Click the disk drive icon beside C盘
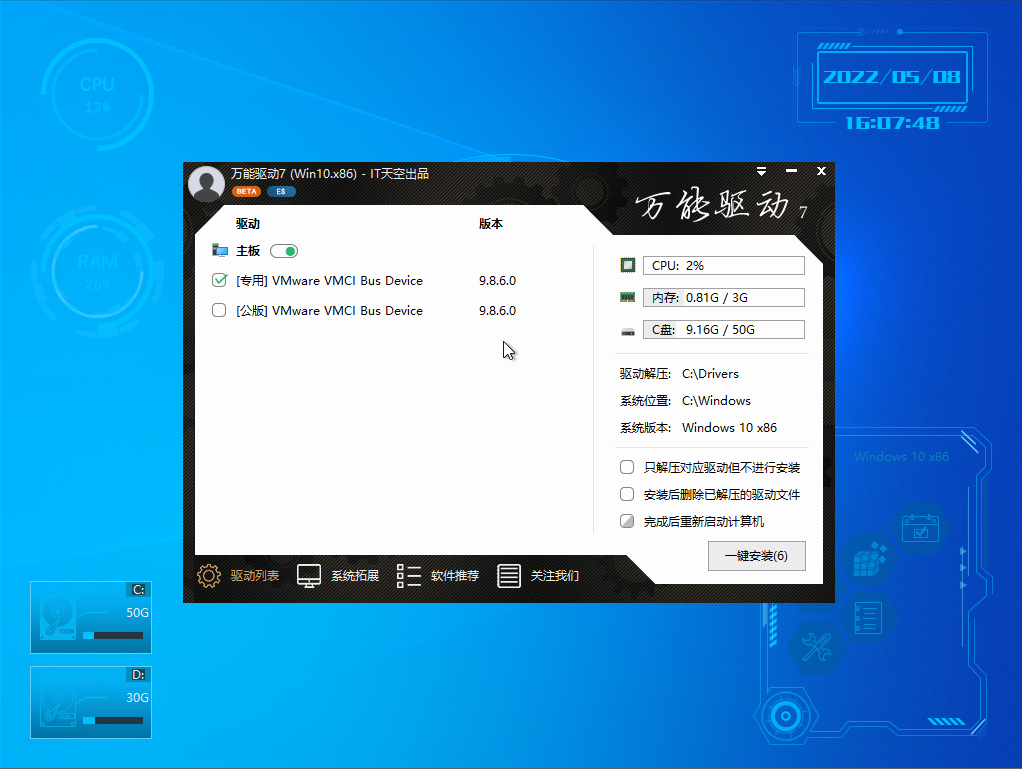This screenshot has width=1022, height=769. 628,330
